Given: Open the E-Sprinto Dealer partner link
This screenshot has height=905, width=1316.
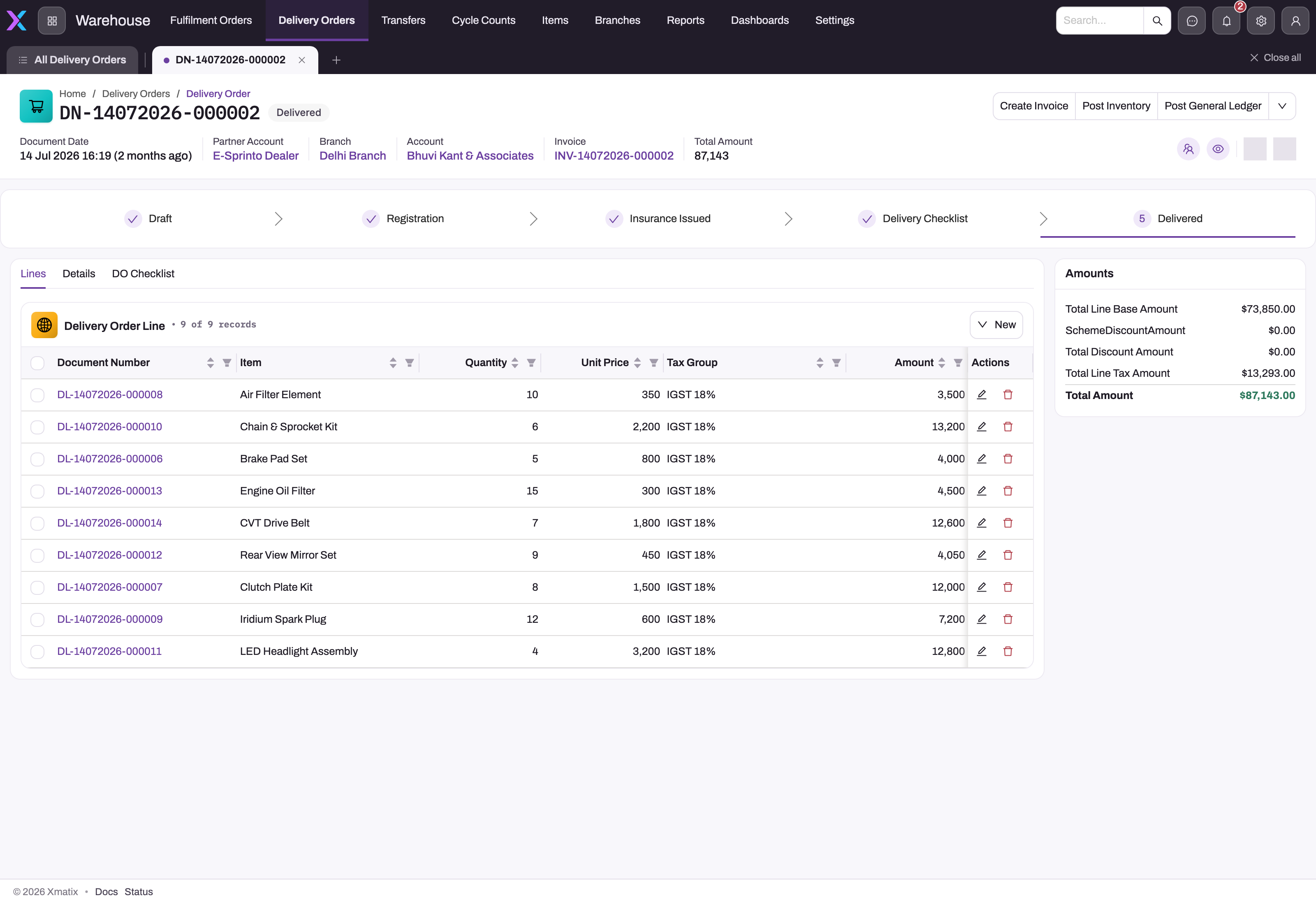Looking at the screenshot, I should 256,156.
